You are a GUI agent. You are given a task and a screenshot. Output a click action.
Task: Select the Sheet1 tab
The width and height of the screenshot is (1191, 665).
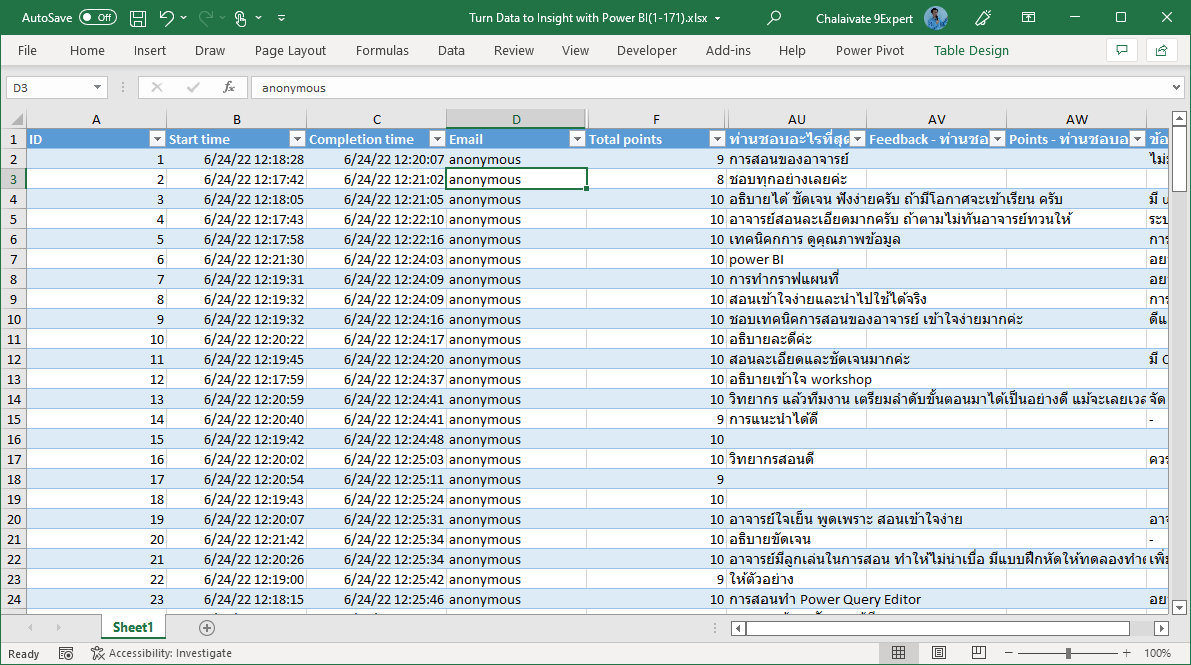coord(132,627)
